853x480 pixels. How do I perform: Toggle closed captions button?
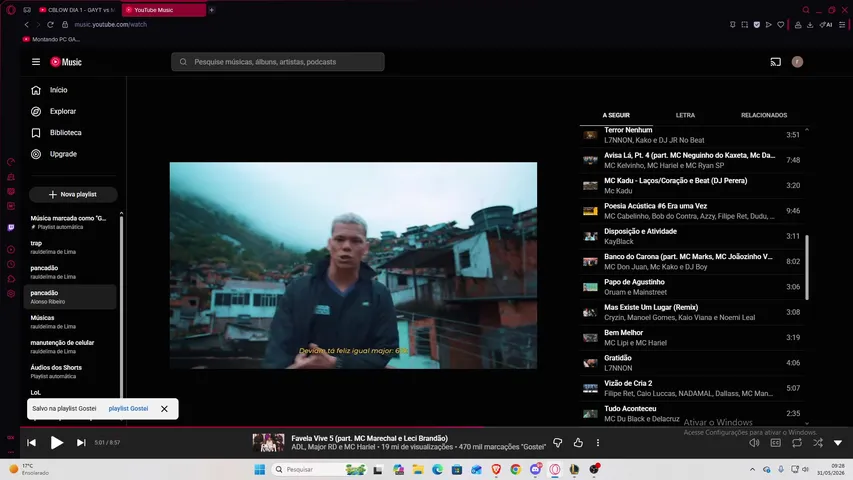[x=776, y=442]
